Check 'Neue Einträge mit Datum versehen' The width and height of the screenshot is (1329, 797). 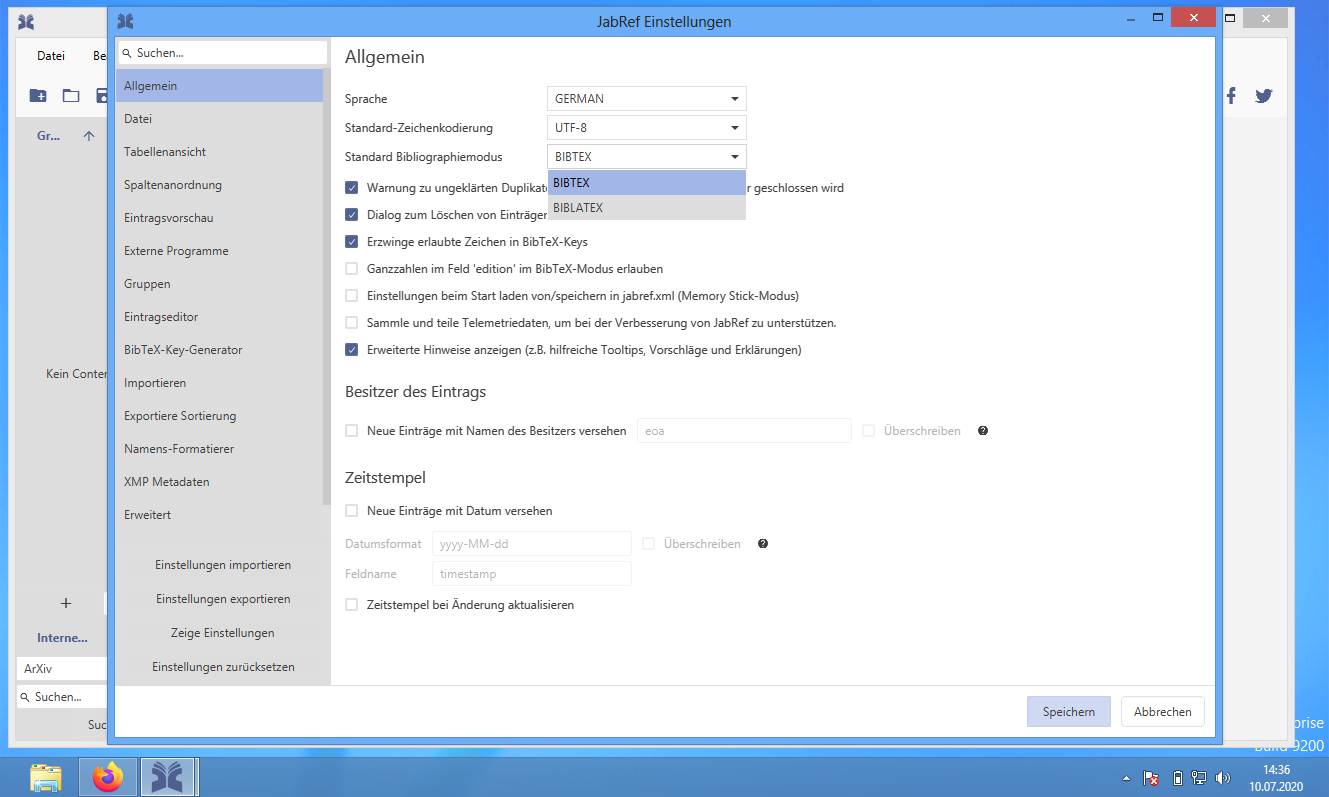coord(352,511)
